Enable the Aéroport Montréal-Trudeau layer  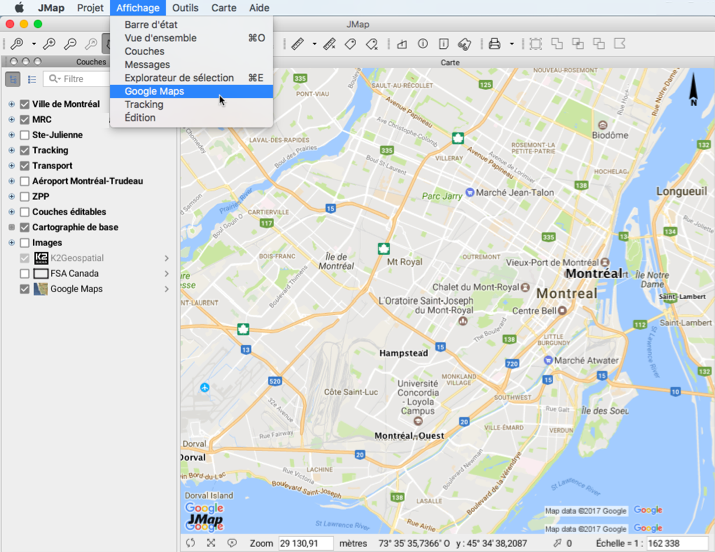point(25,181)
